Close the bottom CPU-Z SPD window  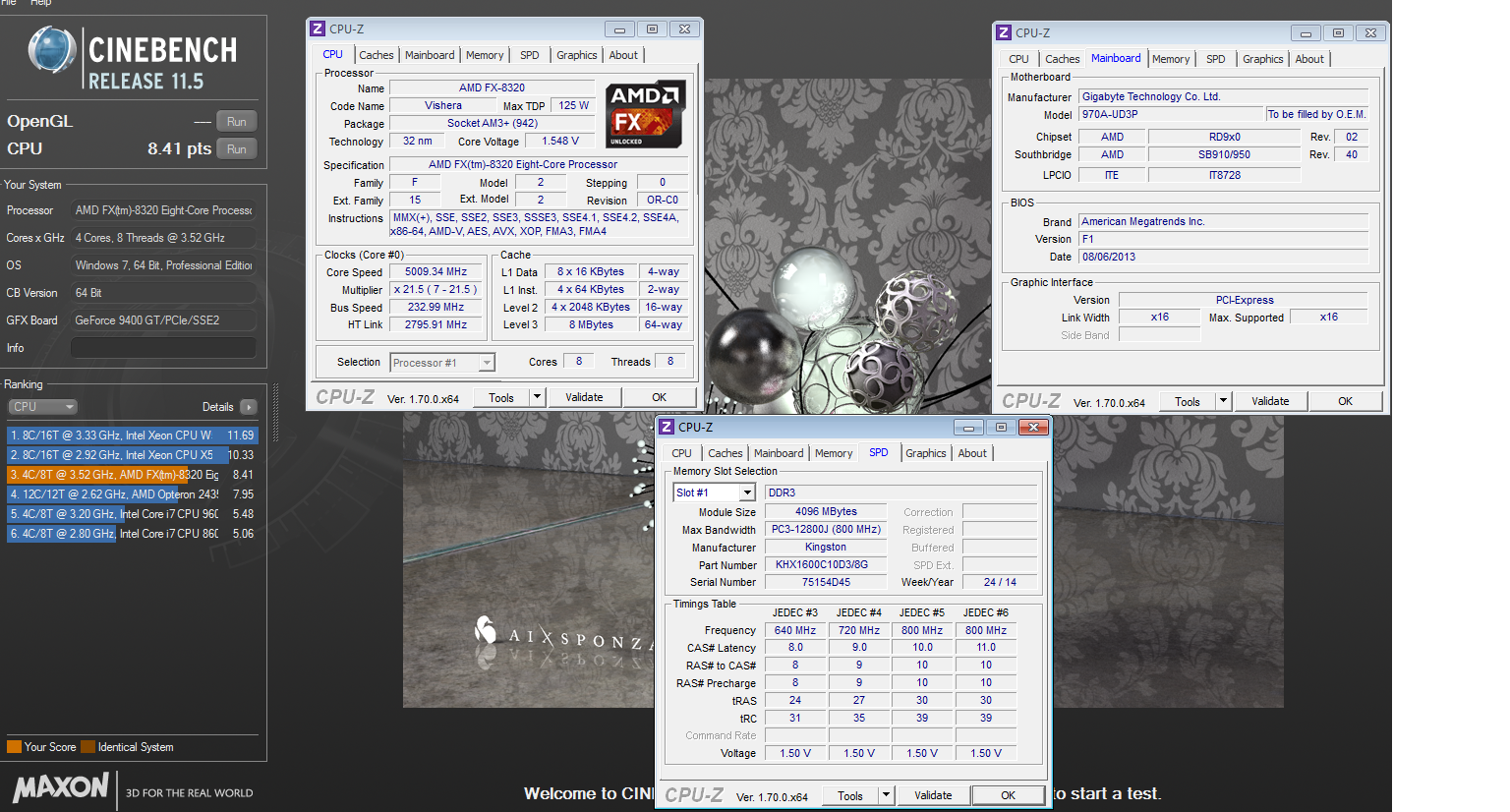tap(1033, 428)
